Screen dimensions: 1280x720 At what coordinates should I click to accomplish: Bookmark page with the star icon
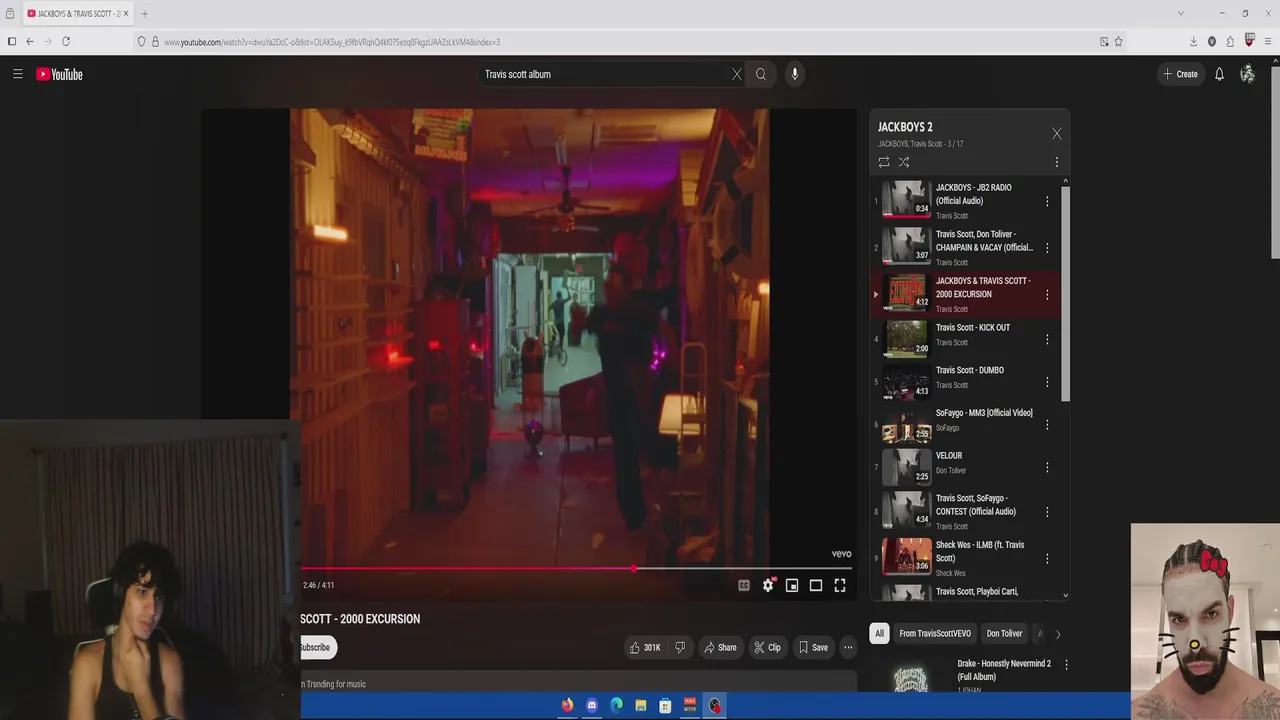coord(1119,42)
